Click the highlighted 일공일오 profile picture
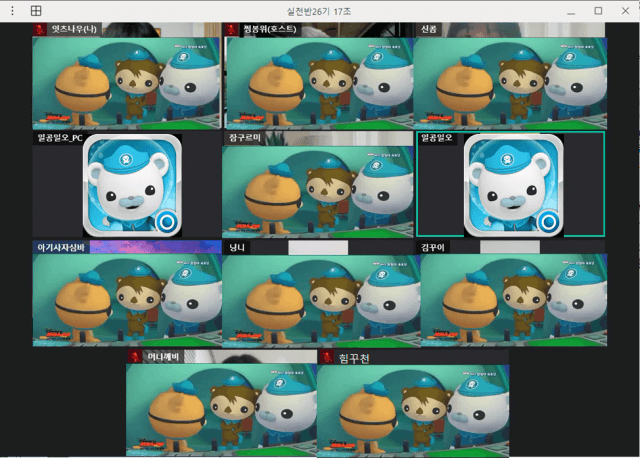Viewport: 640px width, 458px height. [x=513, y=185]
